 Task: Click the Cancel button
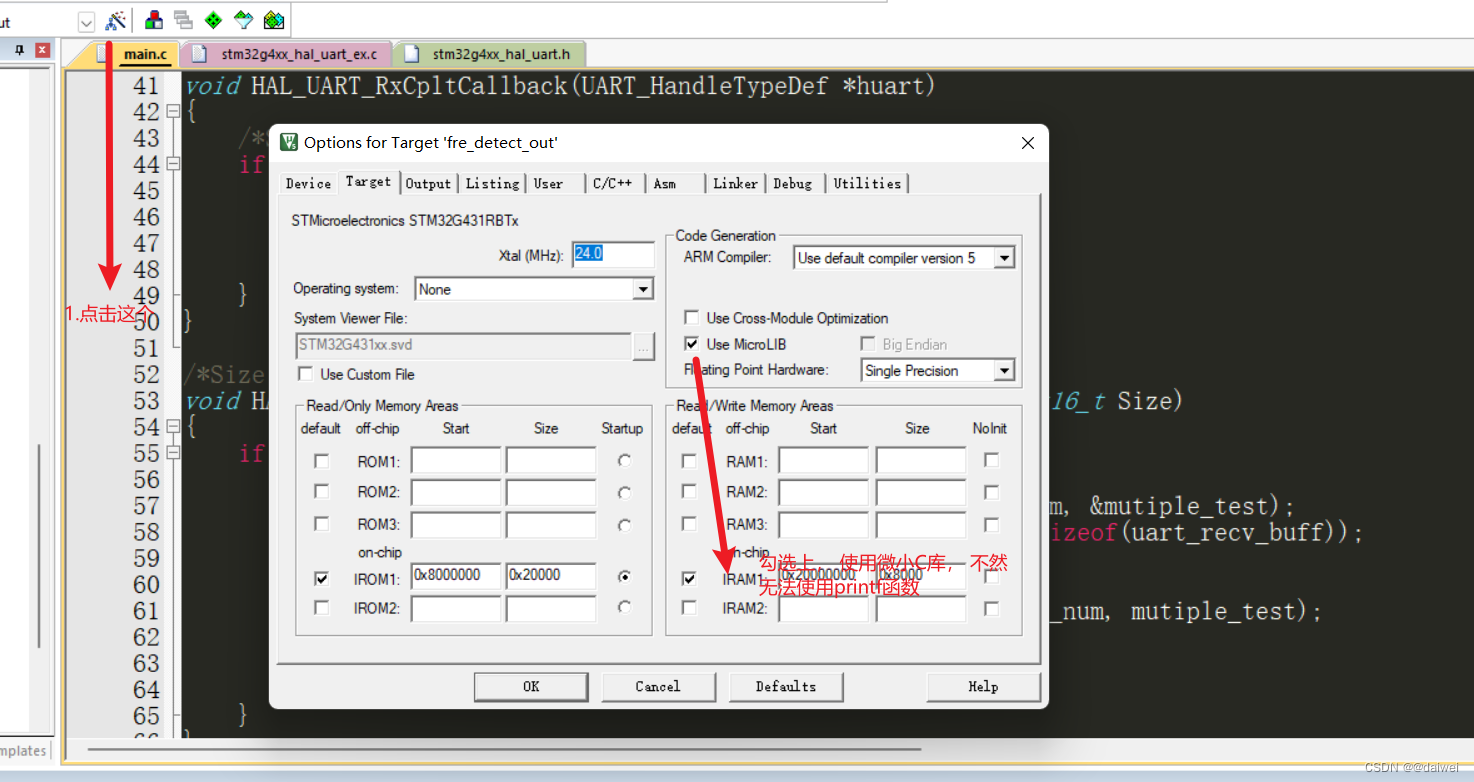[658, 686]
